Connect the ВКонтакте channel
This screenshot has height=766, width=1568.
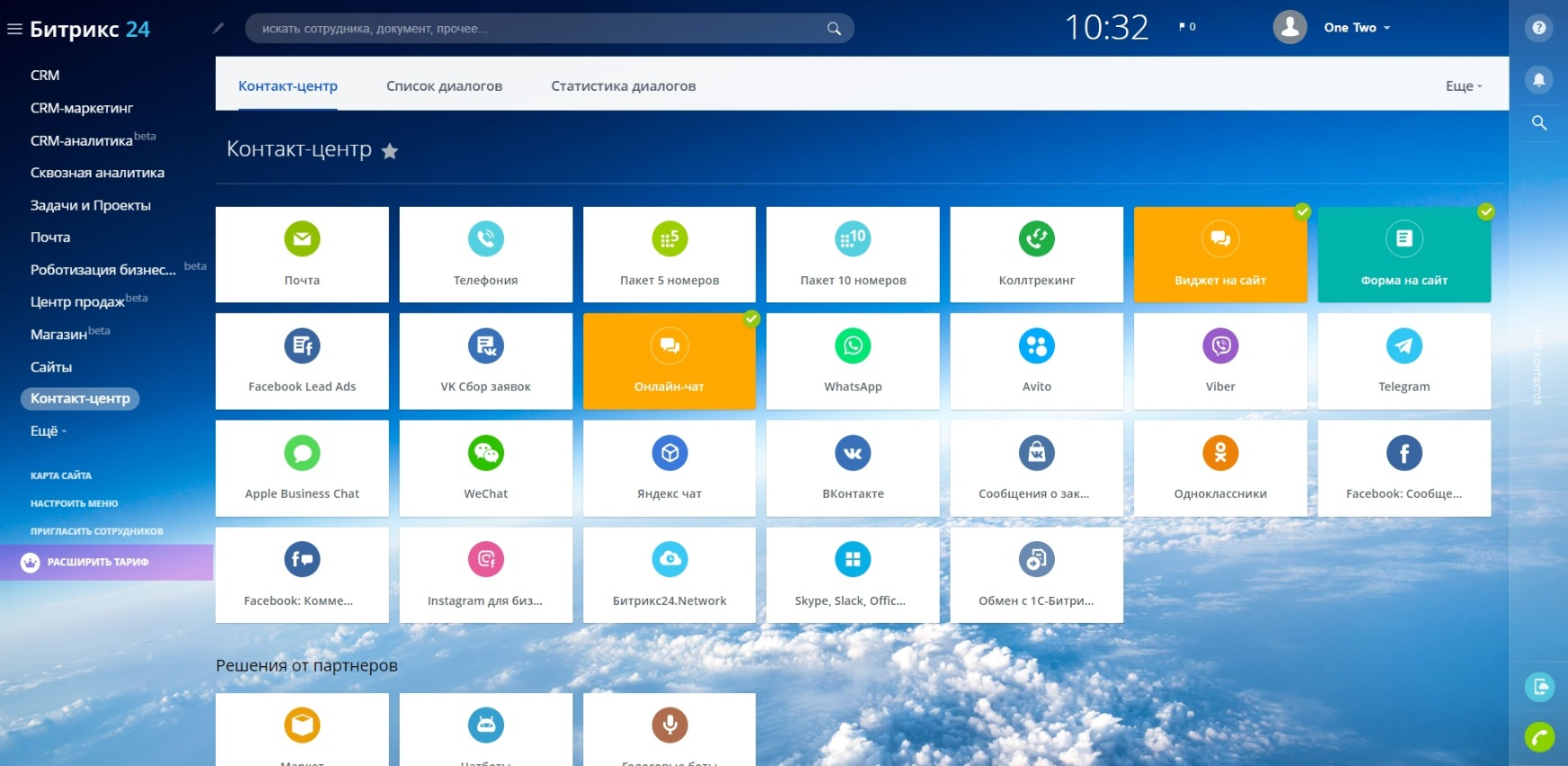[x=853, y=468]
